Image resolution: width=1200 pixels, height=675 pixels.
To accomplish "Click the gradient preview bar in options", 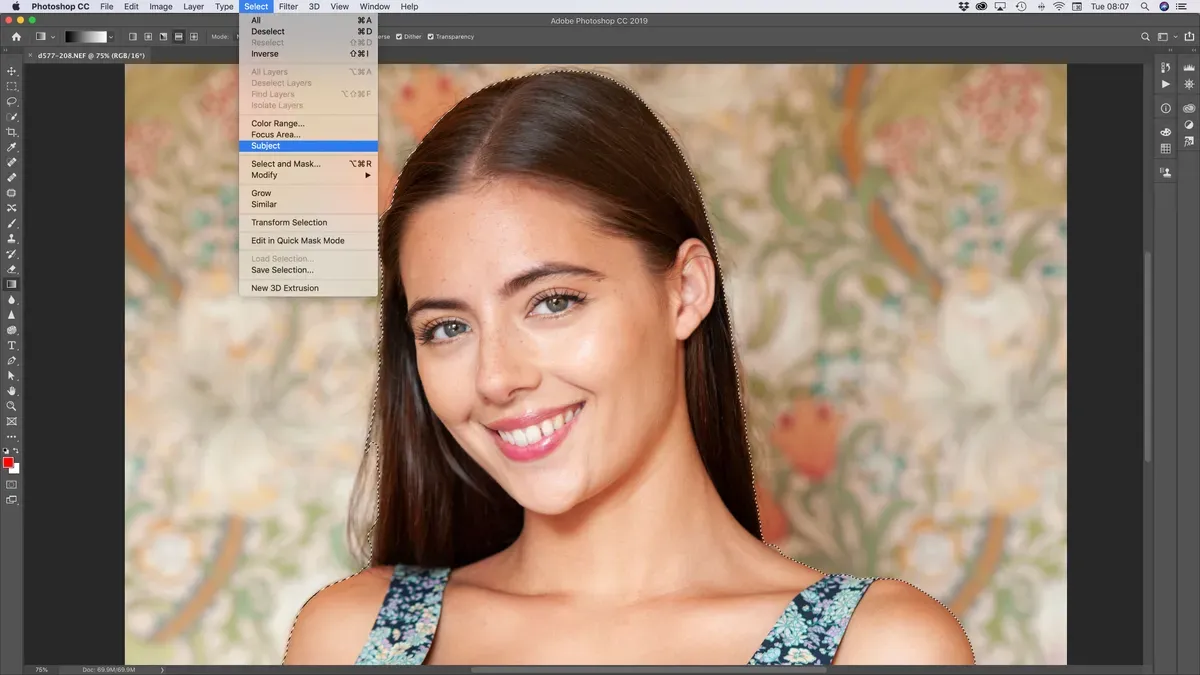I will point(86,37).
